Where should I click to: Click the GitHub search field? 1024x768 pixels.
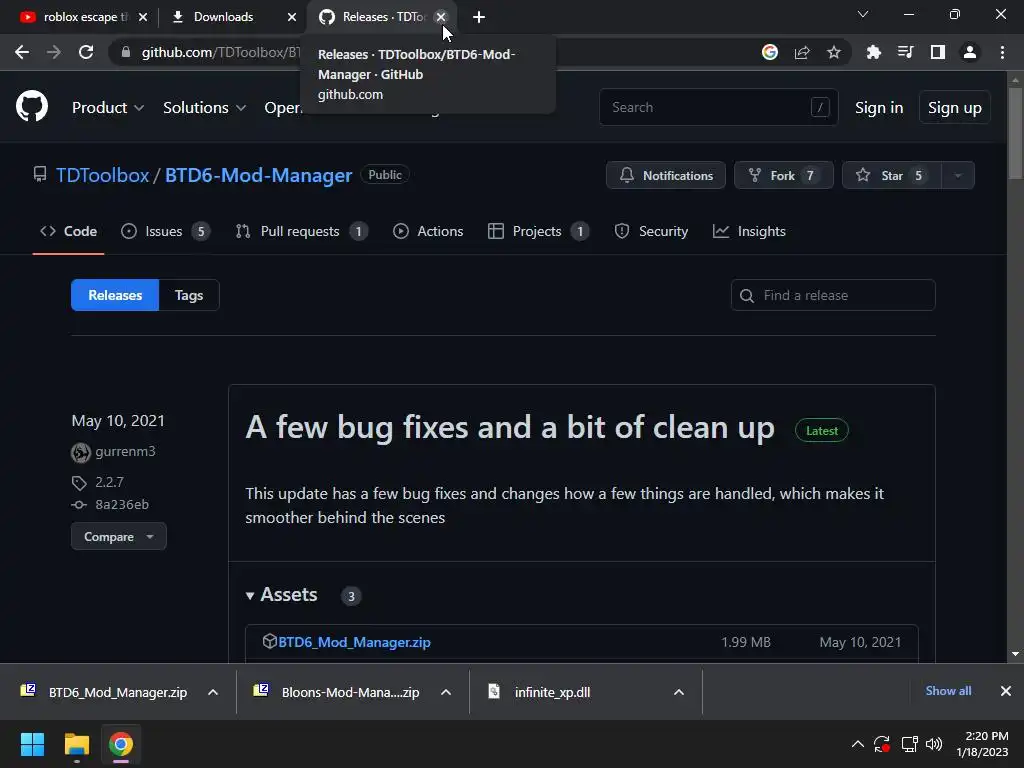[718, 107]
